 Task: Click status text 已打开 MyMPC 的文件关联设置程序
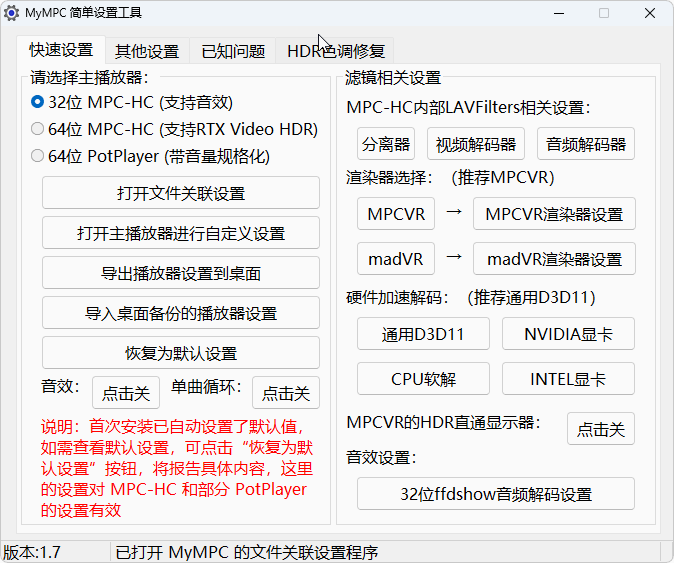click(247, 552)
